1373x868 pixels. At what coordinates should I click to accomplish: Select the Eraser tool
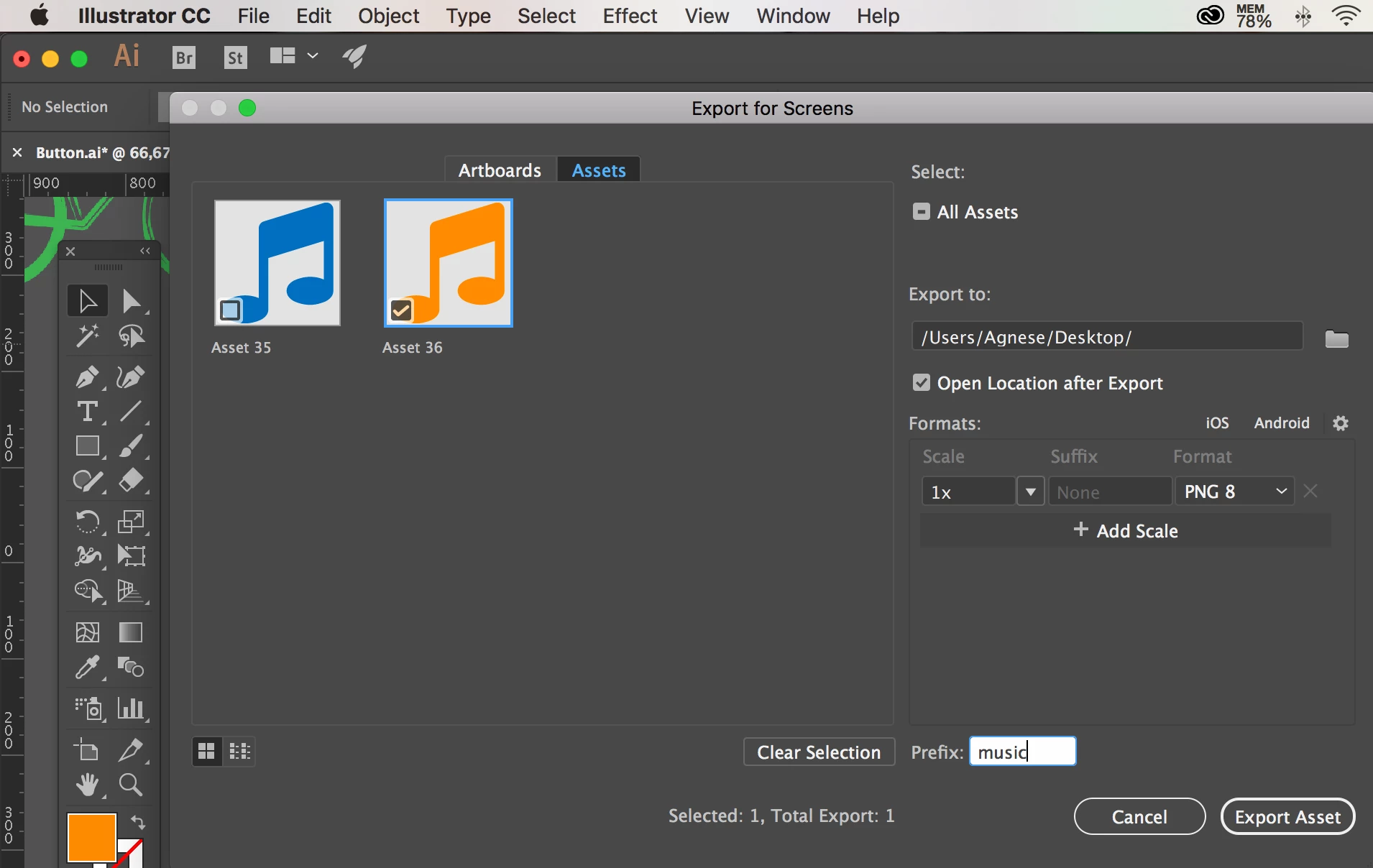[132, 481]
